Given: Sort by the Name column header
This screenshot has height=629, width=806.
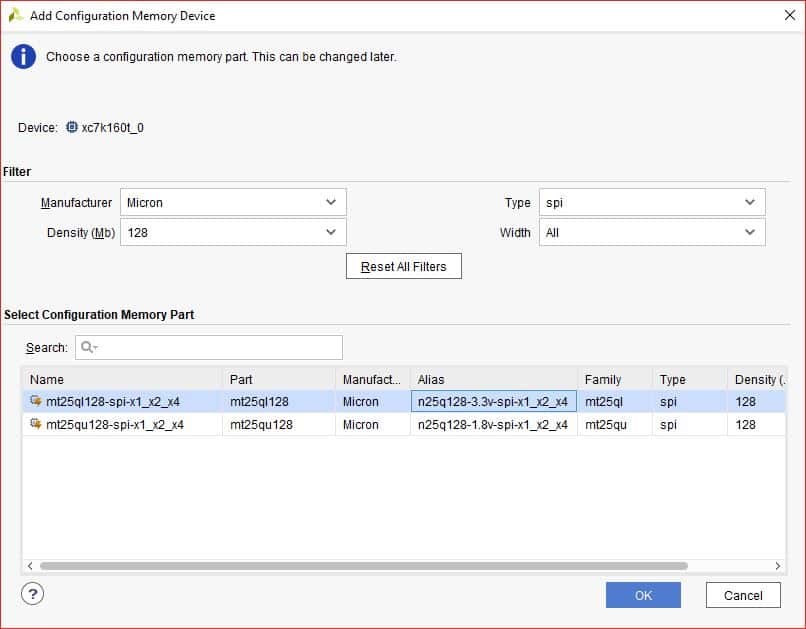Looking at the screenshot, I should tap(122, 380).
